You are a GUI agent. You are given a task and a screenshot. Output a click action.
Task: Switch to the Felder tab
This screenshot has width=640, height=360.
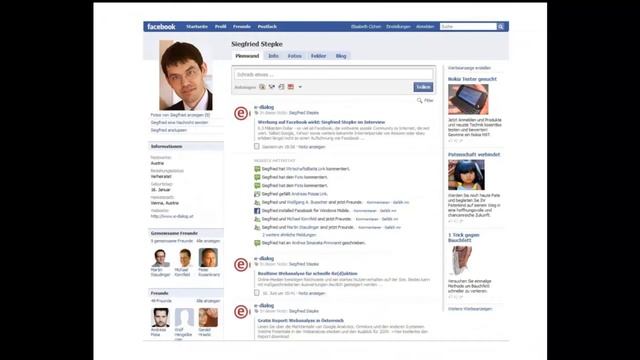click(318, 56)
